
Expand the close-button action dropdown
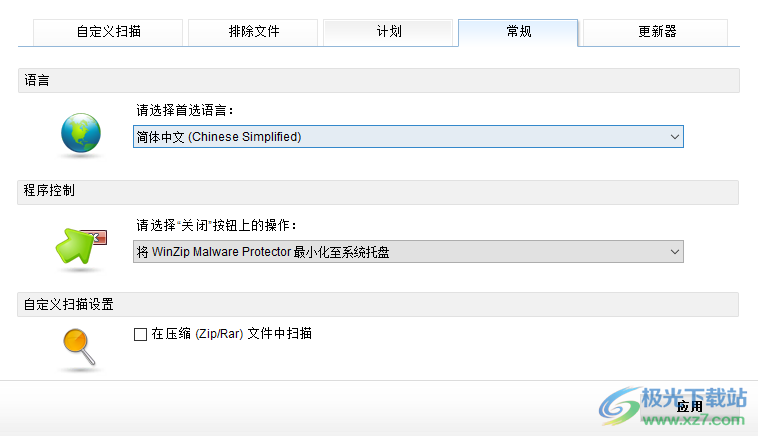coord(408,252)
